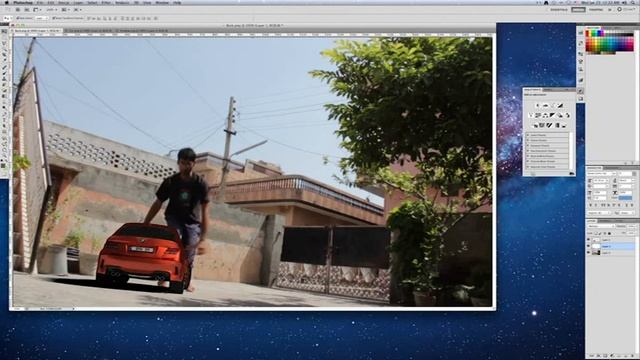Hide the selected Layer 2 eye icon
This screenshot has height=360, width=640.
click(589, 246)
